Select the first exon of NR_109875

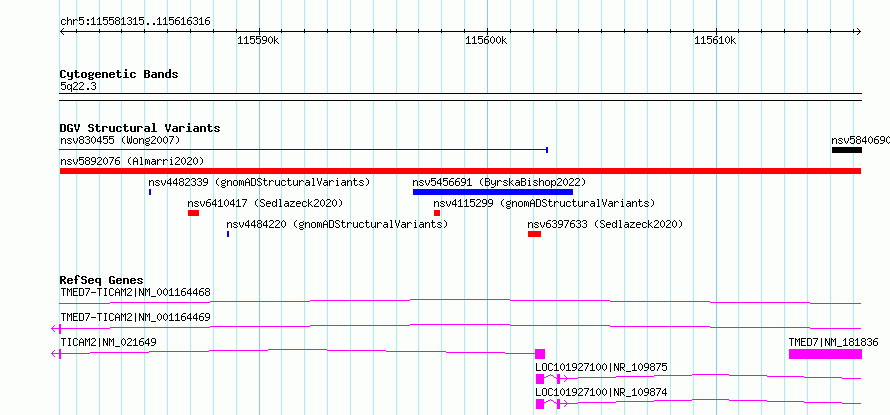pos(540,379)
